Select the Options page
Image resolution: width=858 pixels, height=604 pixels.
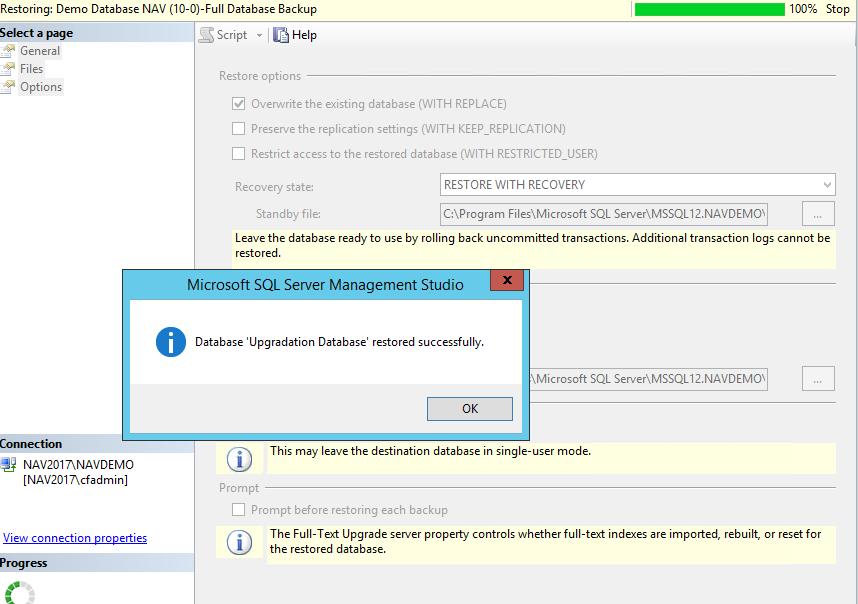click(x=41, y=87)
